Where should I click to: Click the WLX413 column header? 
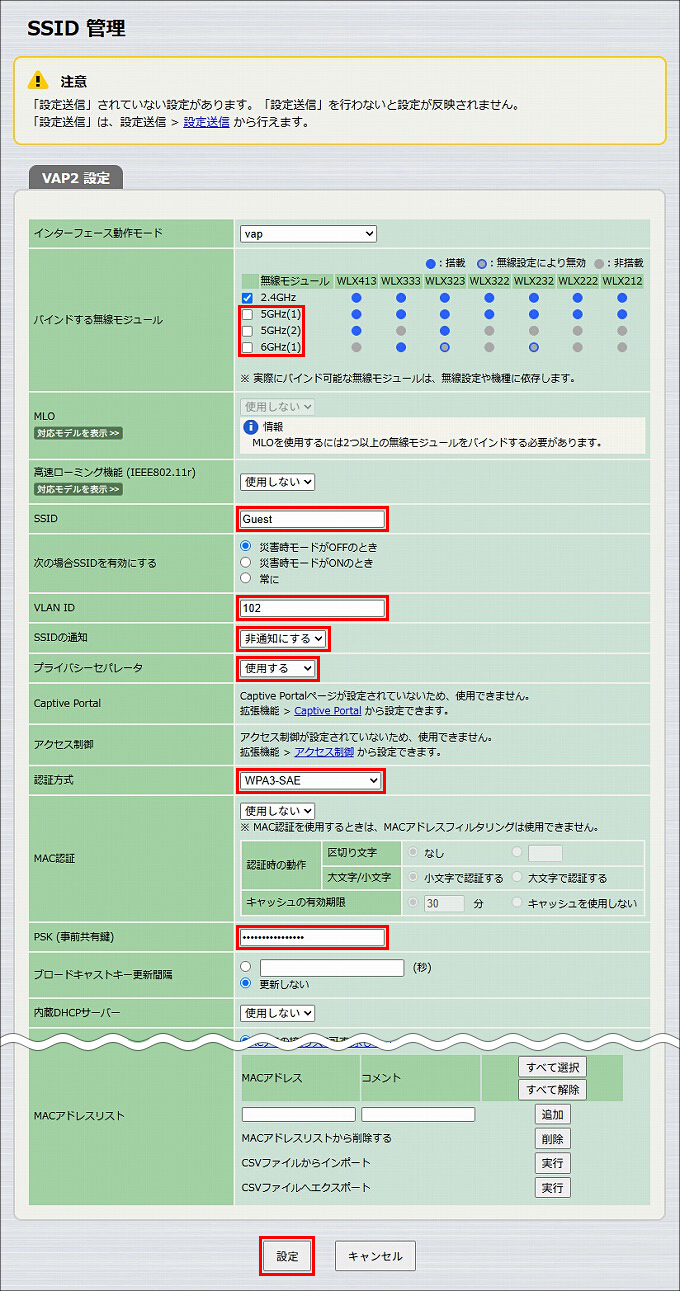pos(356,281)
